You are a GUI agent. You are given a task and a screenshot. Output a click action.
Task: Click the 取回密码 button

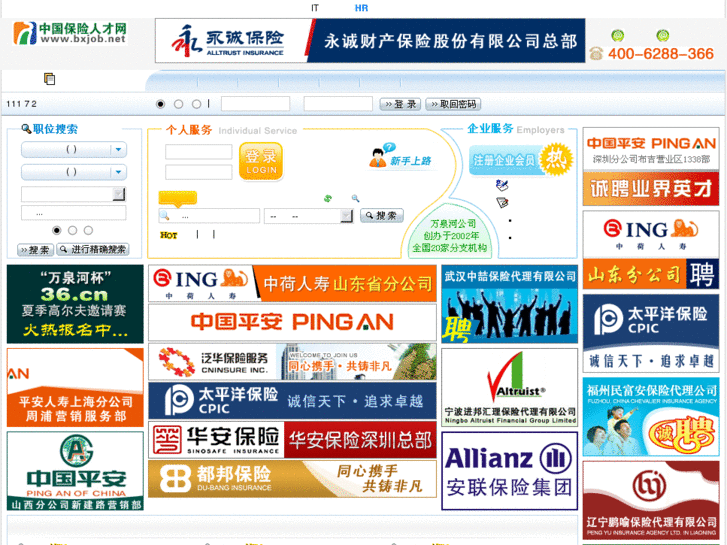453,104
